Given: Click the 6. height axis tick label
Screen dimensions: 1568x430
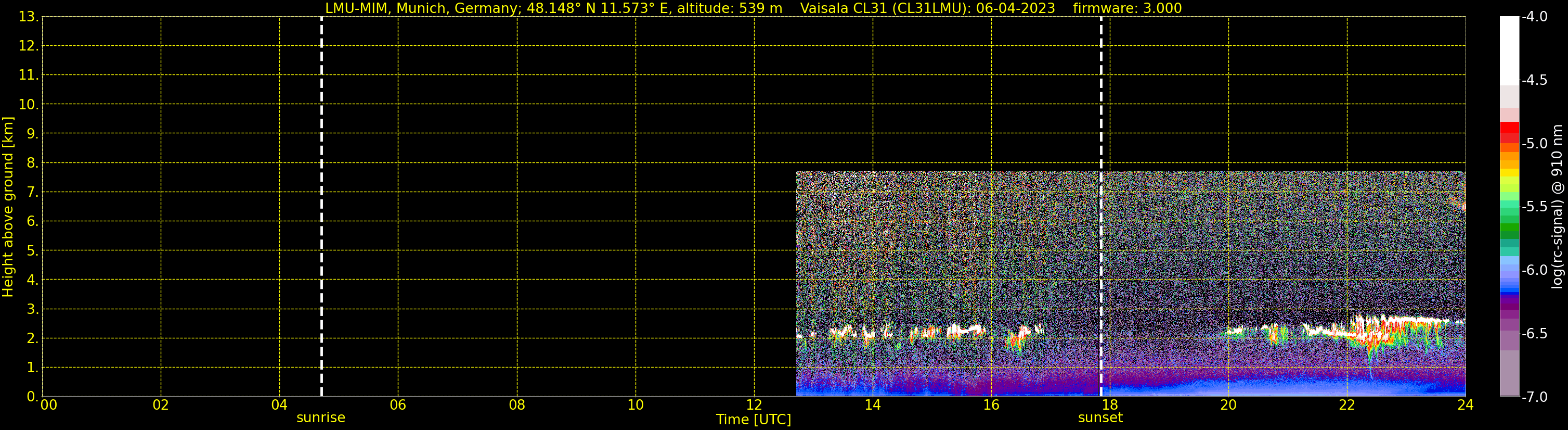Looking at the screenshot, I should pos(32,221).
